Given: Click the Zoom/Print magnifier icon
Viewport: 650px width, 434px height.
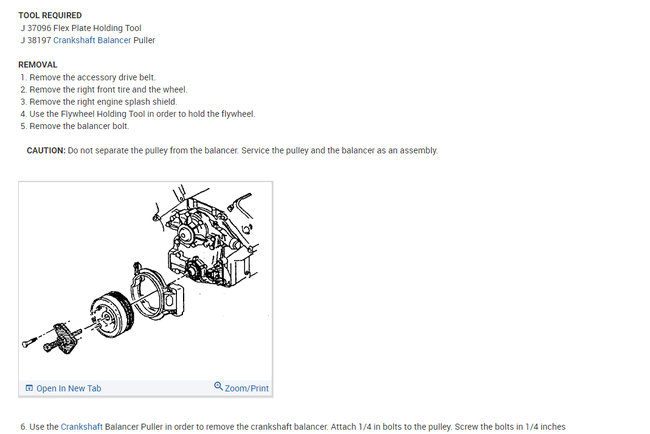Looking at the screenshot, I should coord(218,386).
